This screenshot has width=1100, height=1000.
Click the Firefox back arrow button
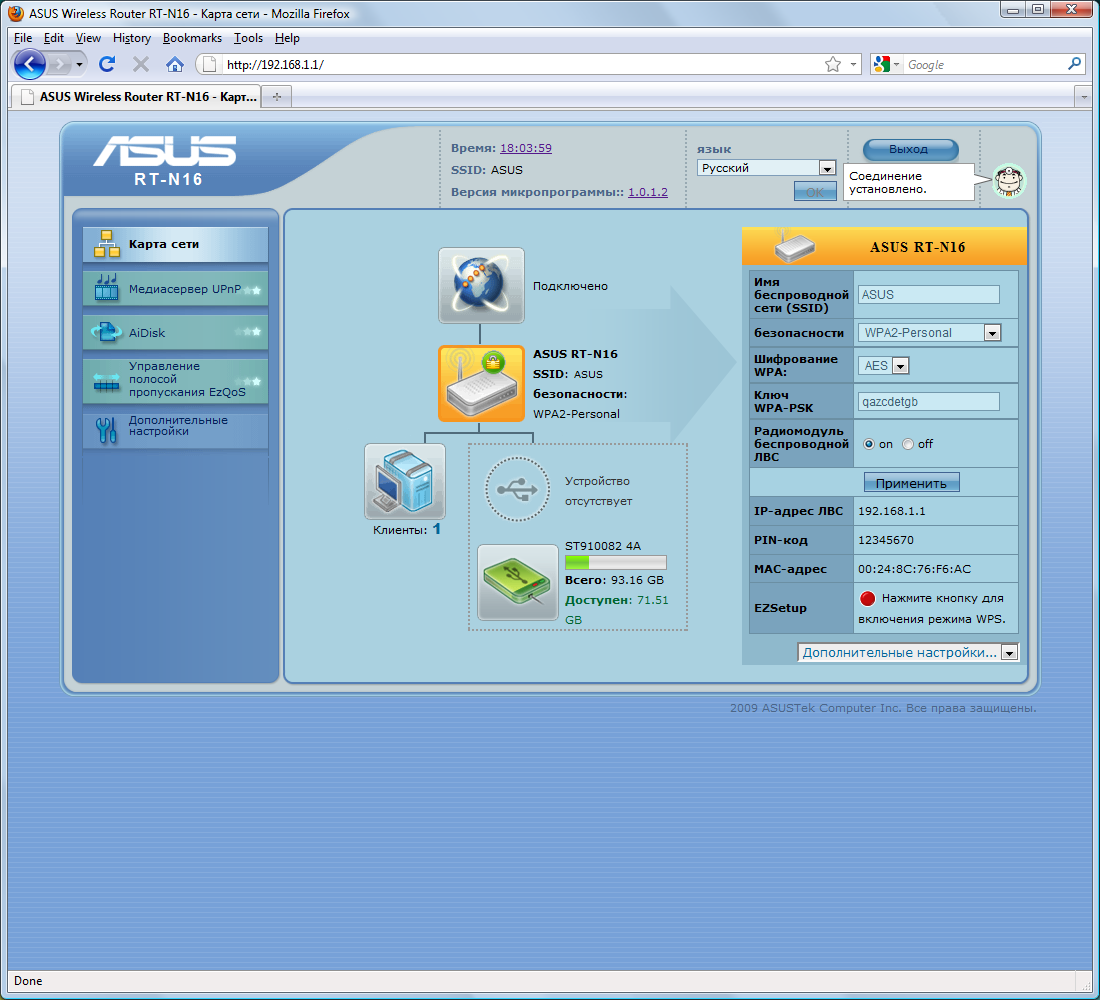(29, 65)
